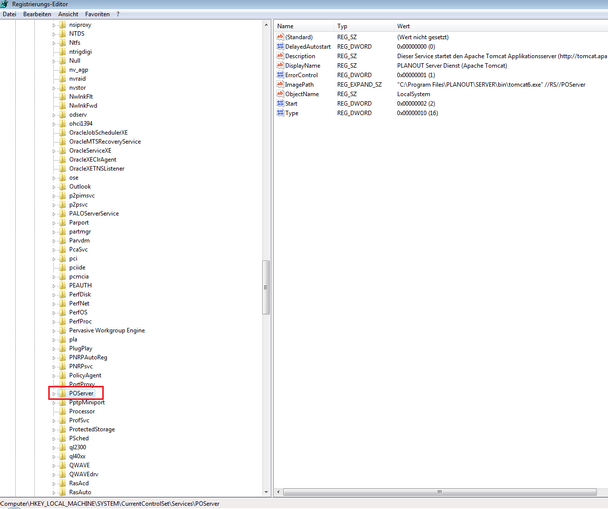Open the Bearbeiten menu
608x509 pixels.
(37, 14)
